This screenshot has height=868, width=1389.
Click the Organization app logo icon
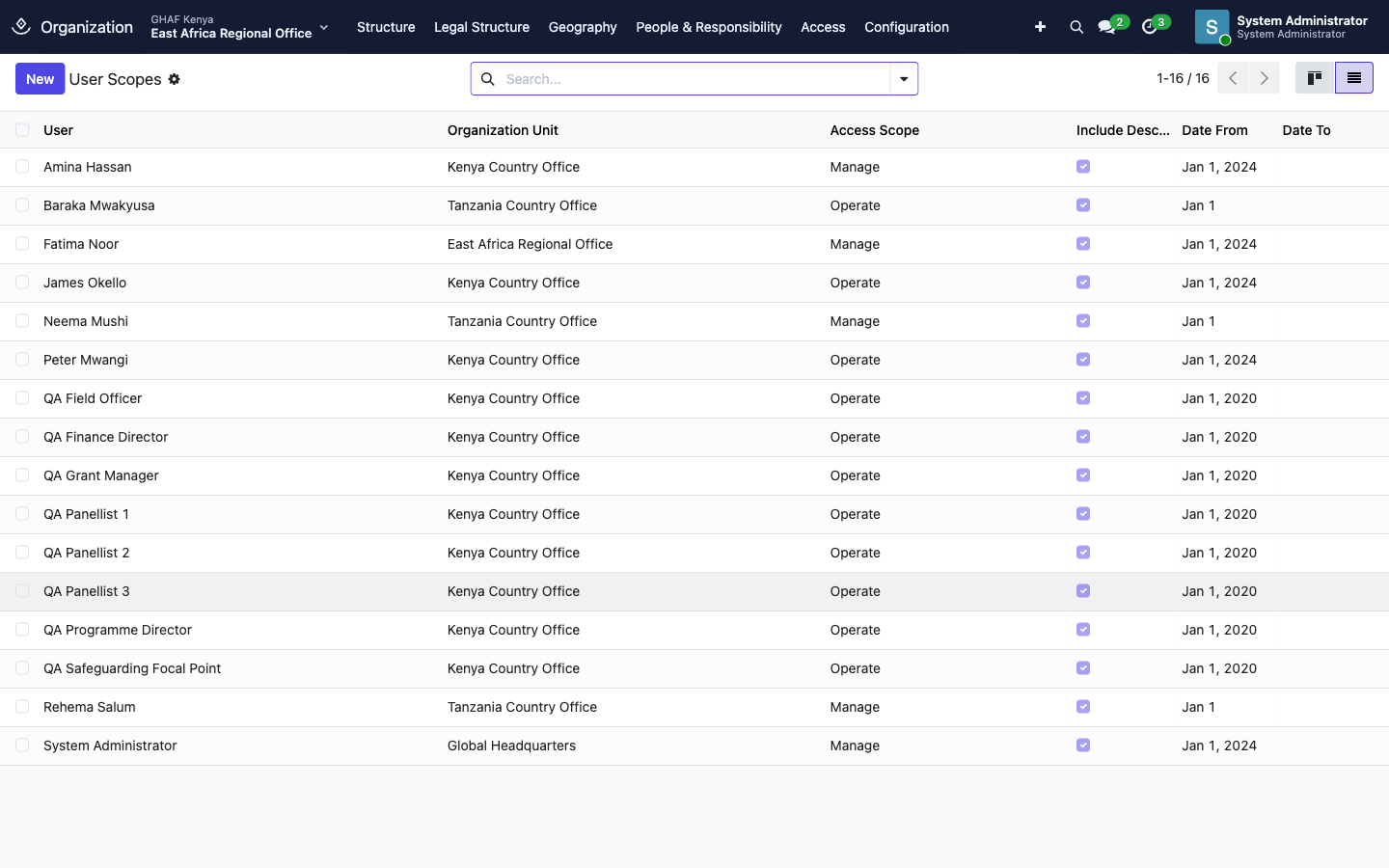[x=21, y=26]
